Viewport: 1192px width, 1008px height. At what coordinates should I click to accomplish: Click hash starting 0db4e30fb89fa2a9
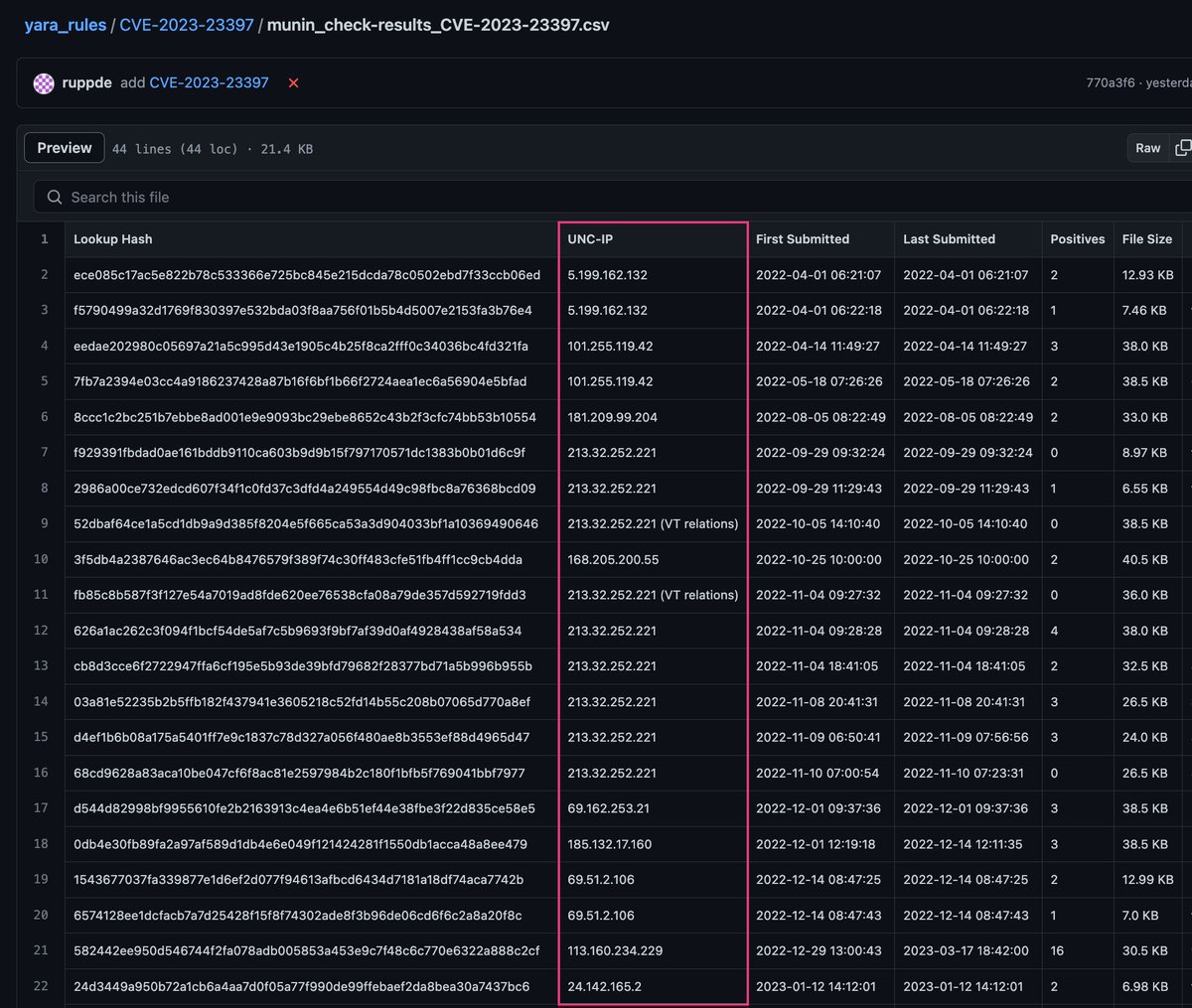(x=300, y=844)
